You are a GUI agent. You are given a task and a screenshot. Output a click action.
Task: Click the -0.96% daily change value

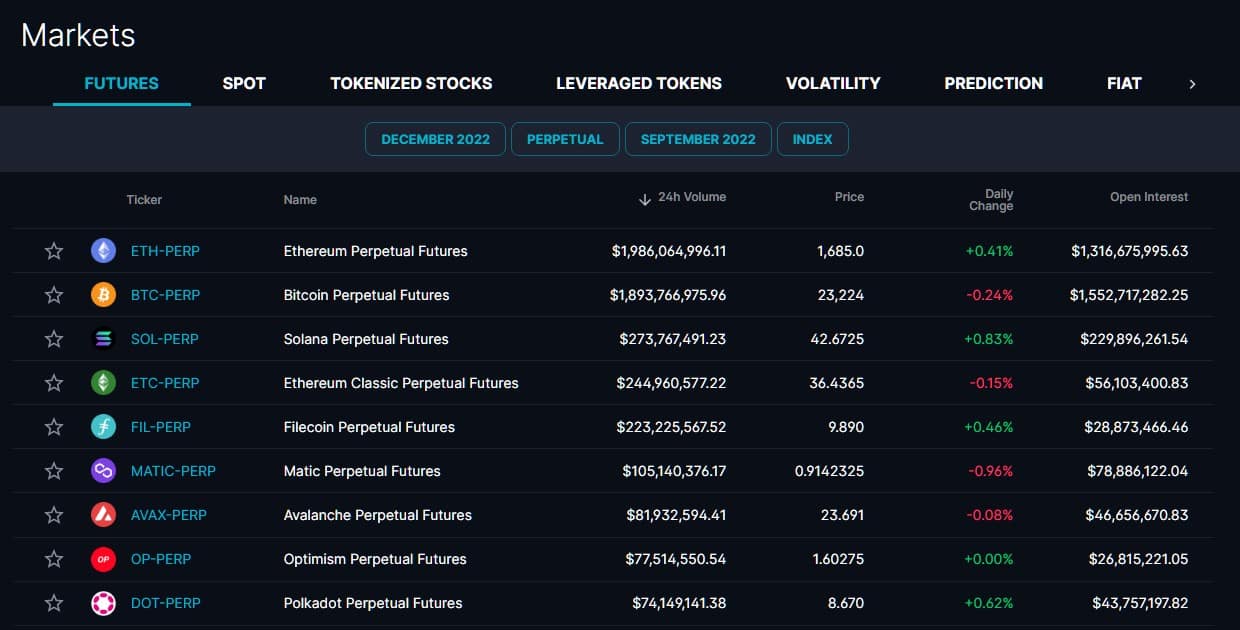pos(990,471)
